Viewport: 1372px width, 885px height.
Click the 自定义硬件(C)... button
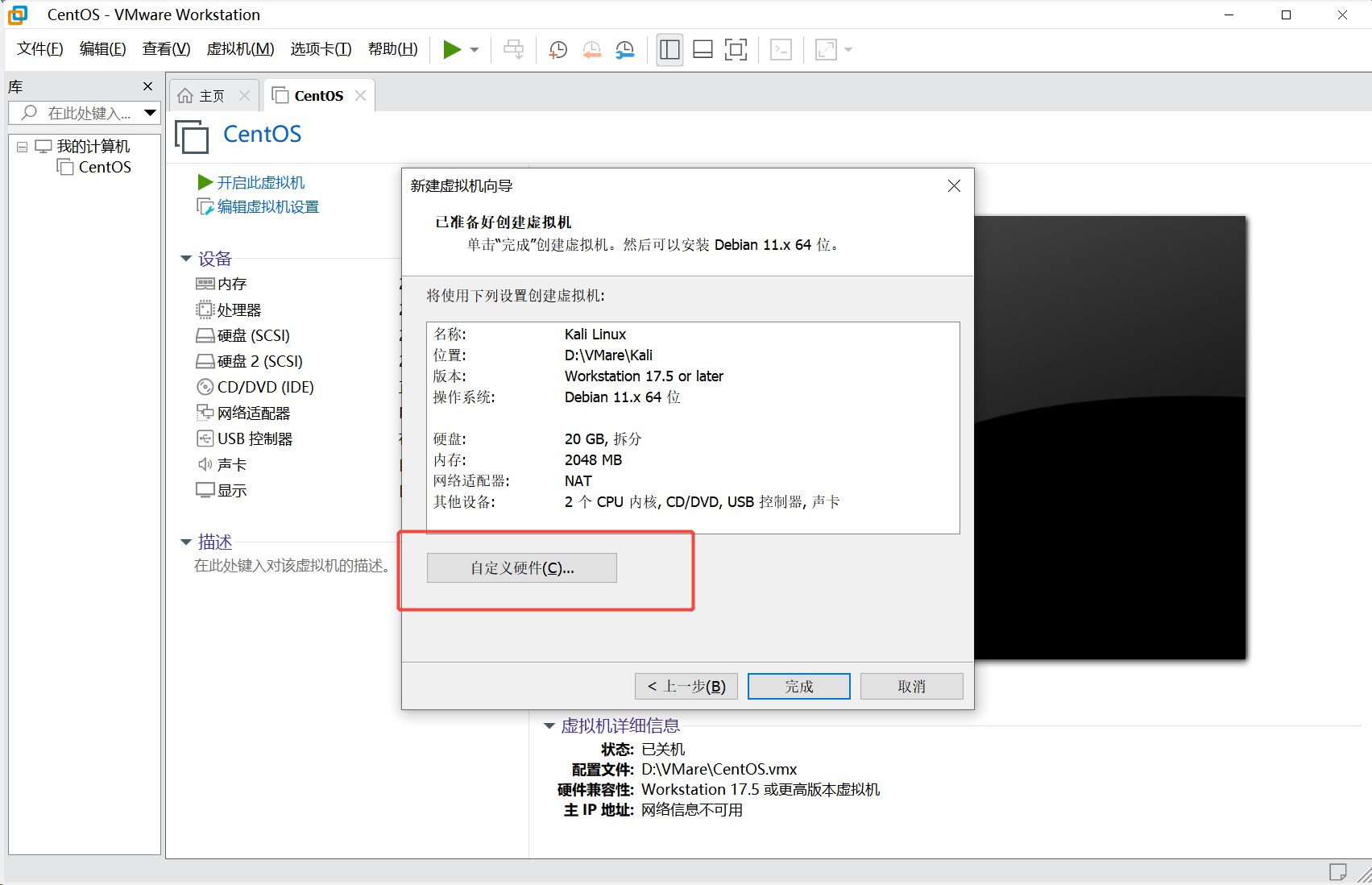522,568
